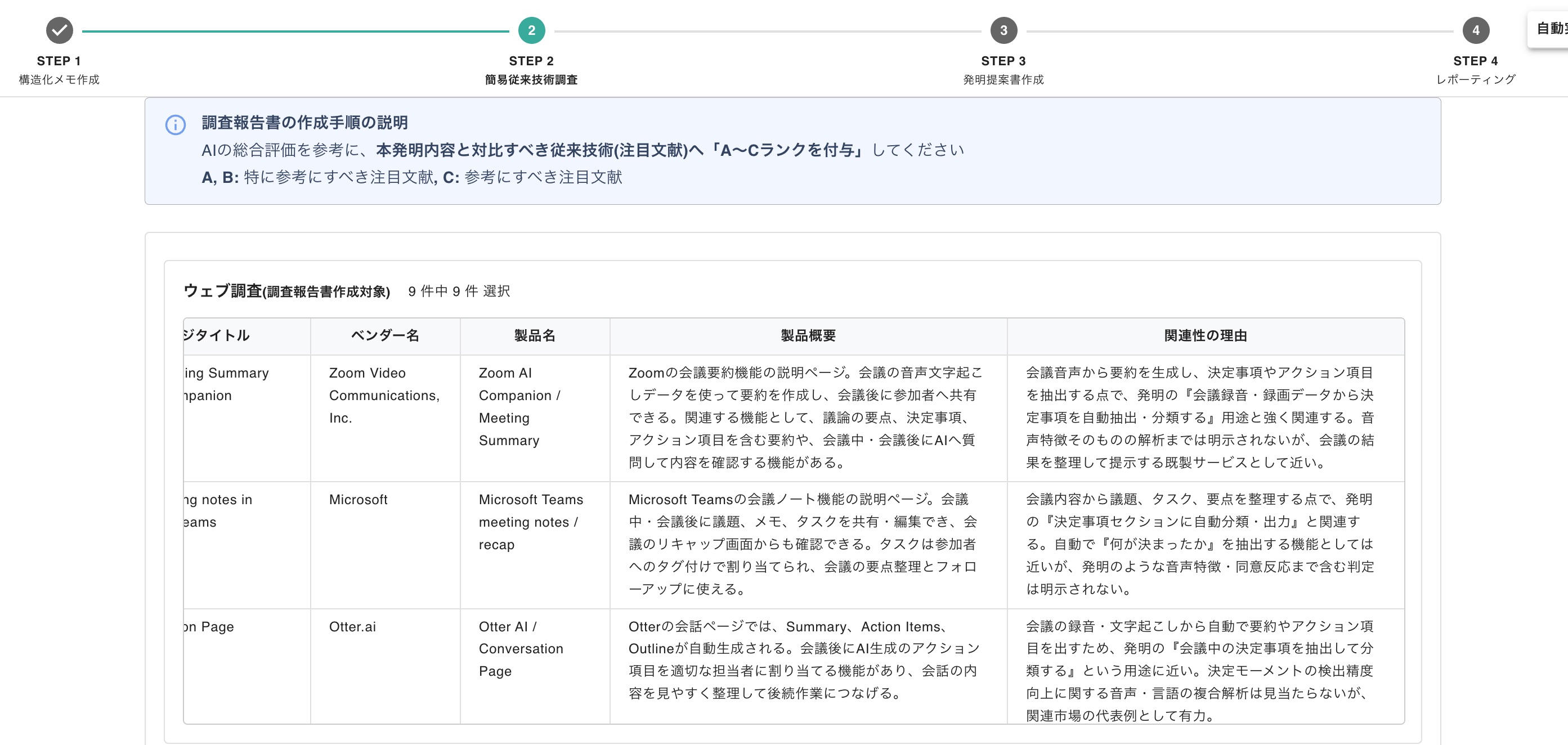Click the Zoomの会議要約機能 product overview cell

808,418
